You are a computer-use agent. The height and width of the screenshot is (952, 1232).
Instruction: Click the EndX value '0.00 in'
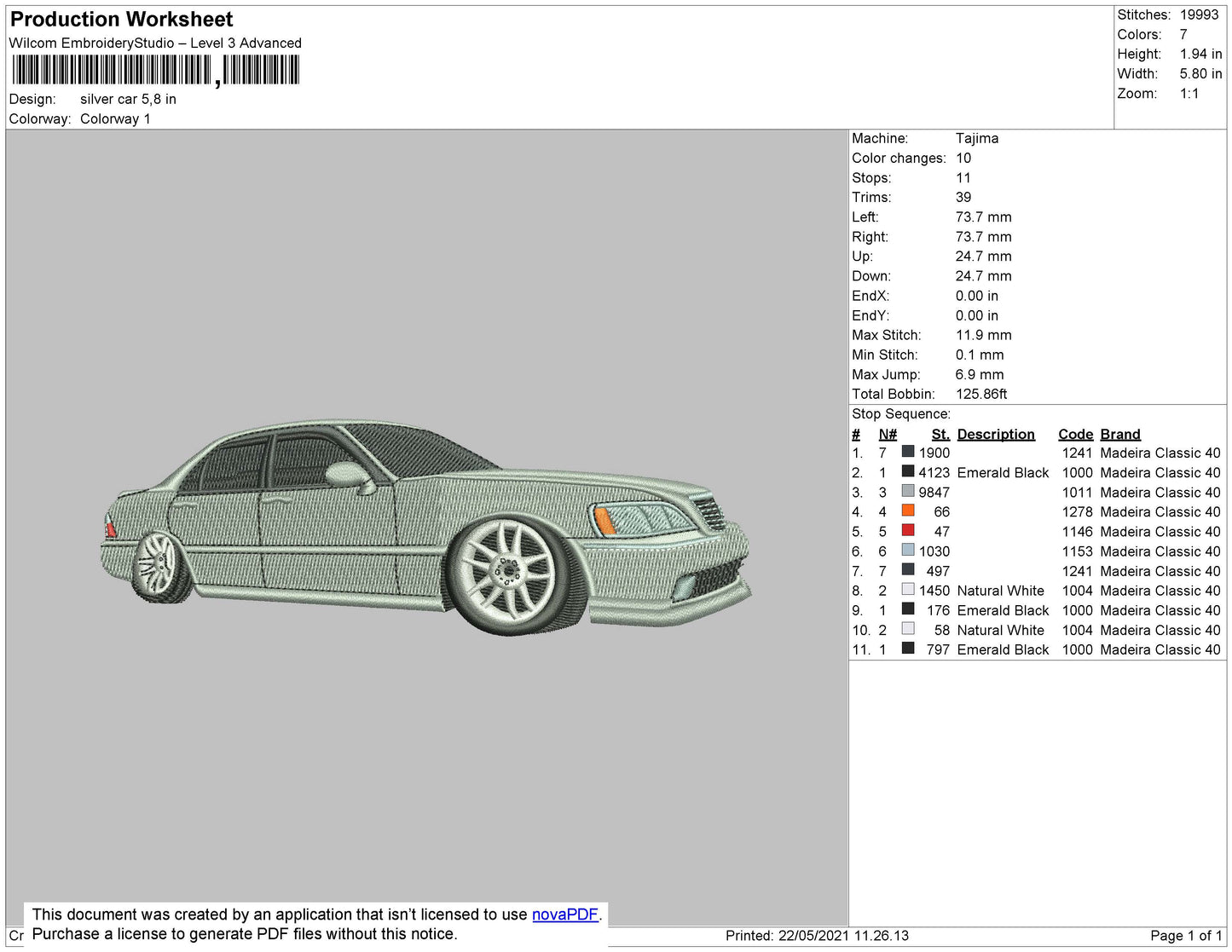click(x=977, y=296)
